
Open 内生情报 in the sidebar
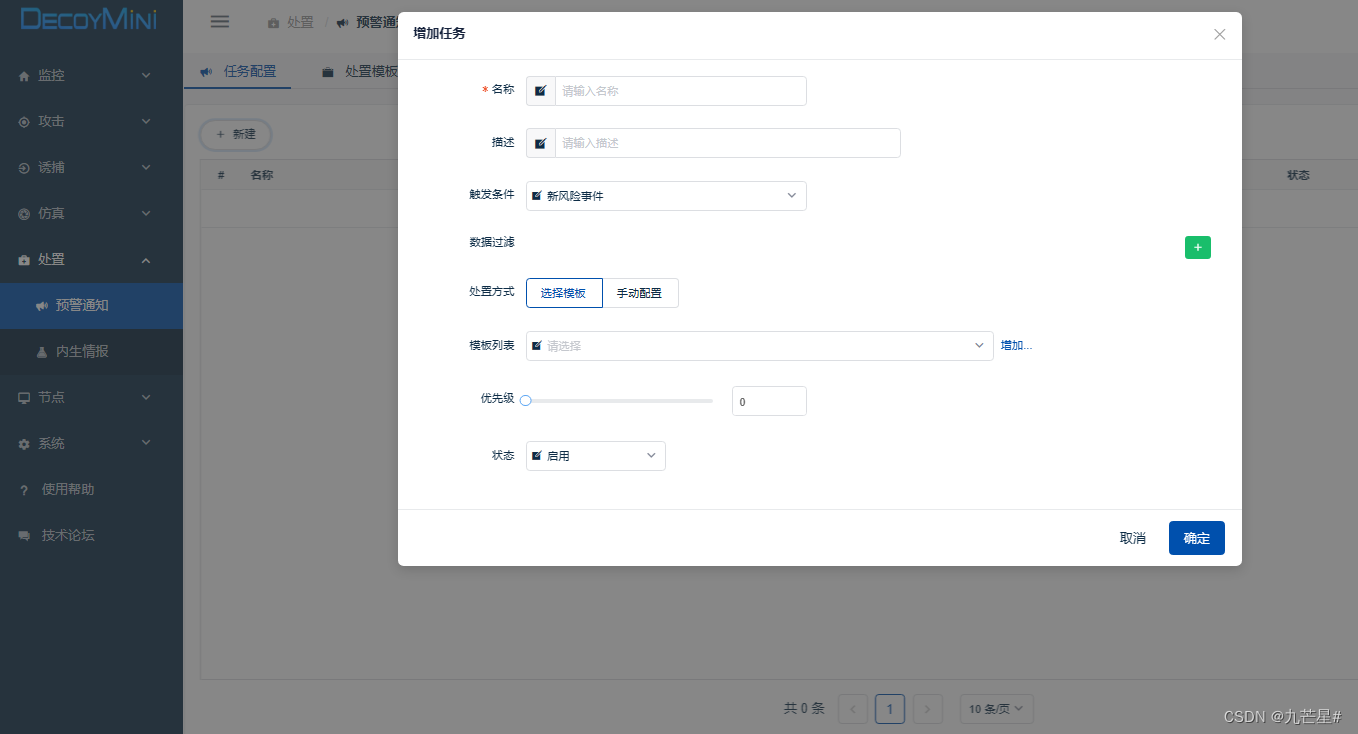91,352
